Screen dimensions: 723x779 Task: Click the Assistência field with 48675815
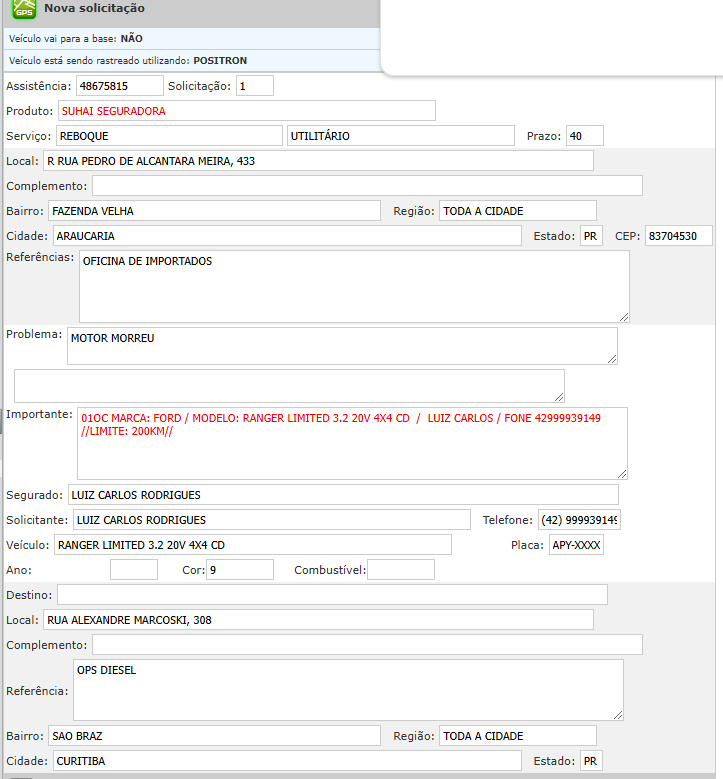click(119, 86)
